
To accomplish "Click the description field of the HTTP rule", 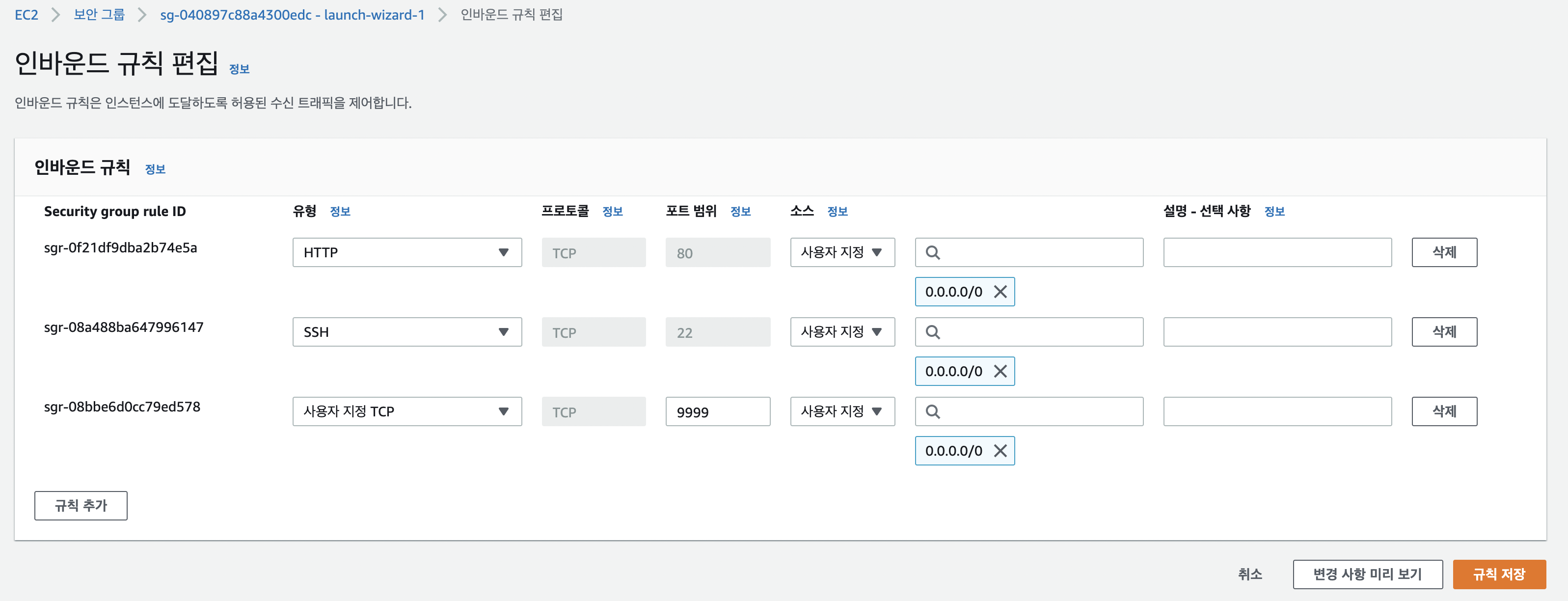I will [x=1277, y=252].
